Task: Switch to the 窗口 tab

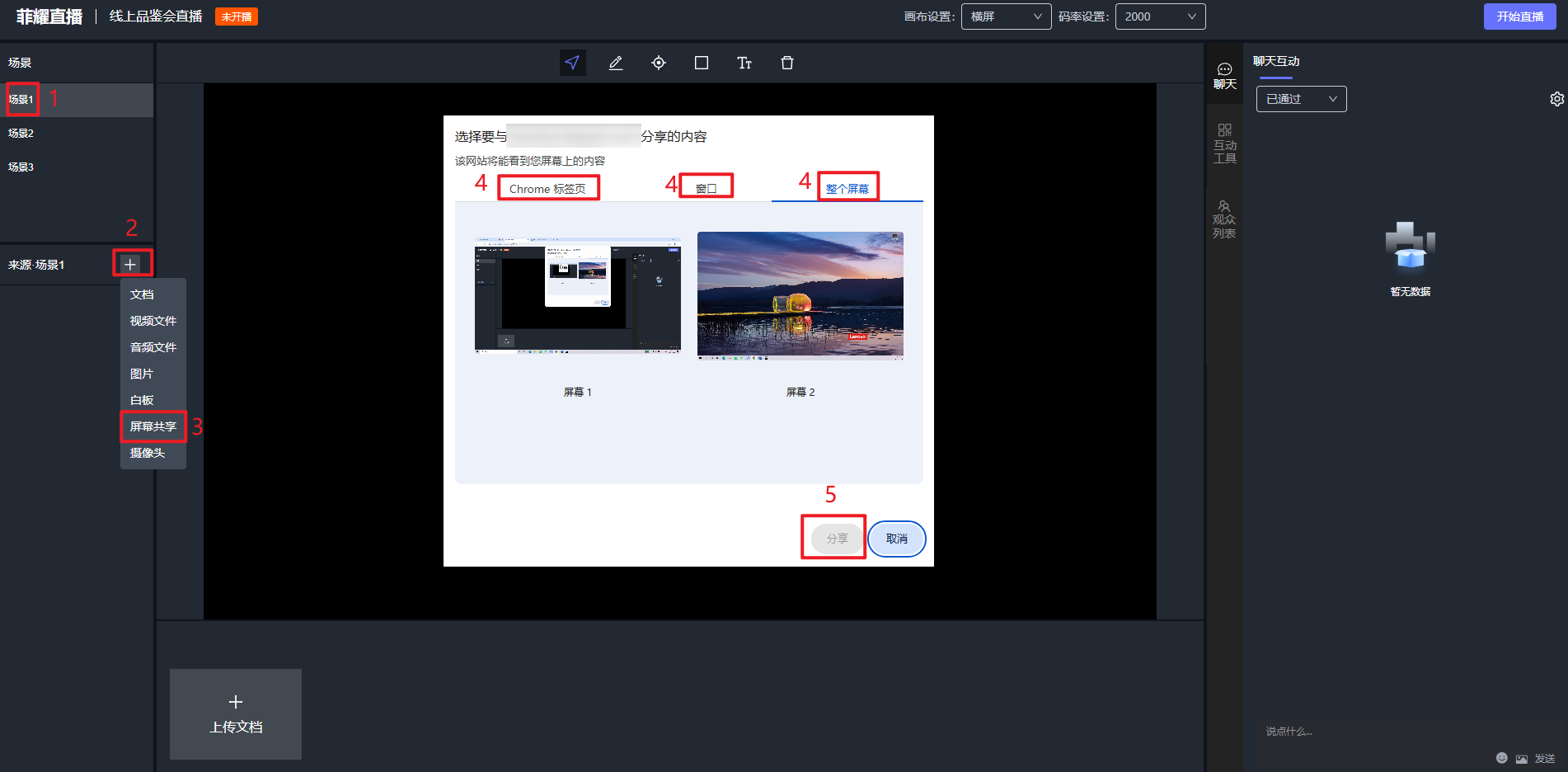Action: click(706, 189)
